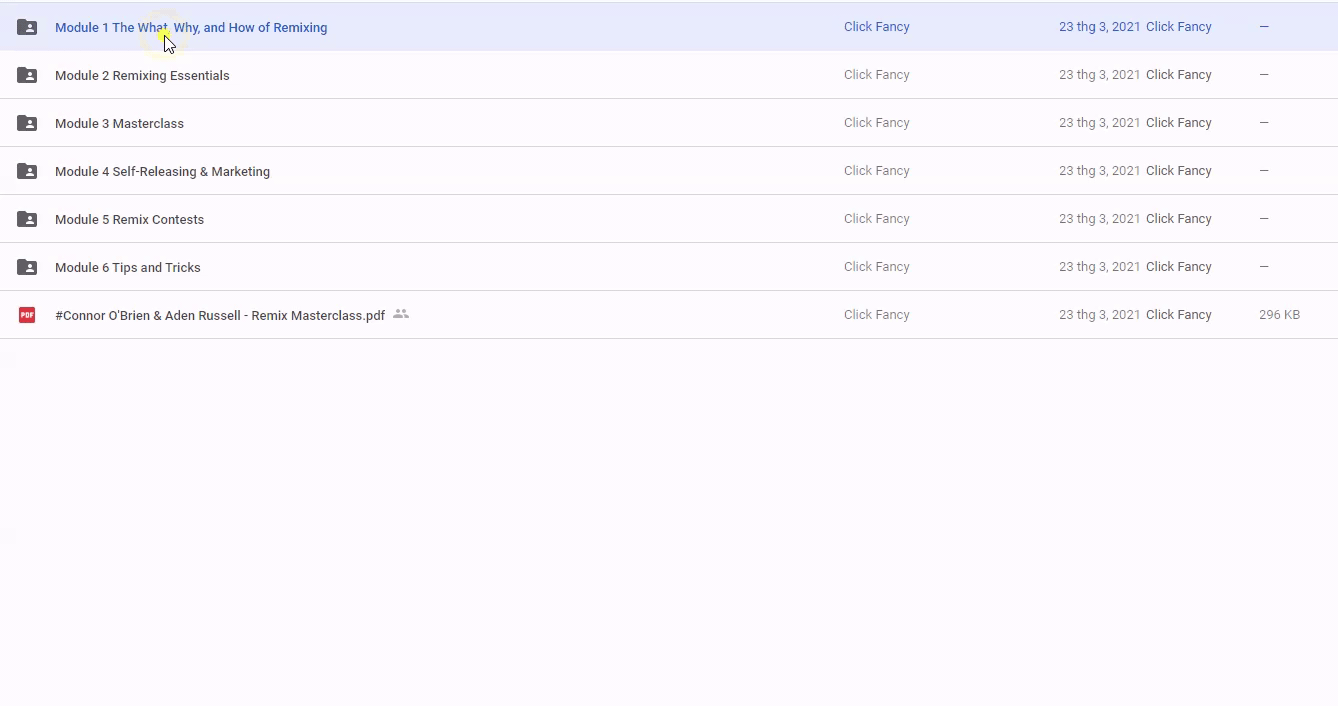Click the owner name in the Module 5 row
1338x706 pixels.
(876, 219)
